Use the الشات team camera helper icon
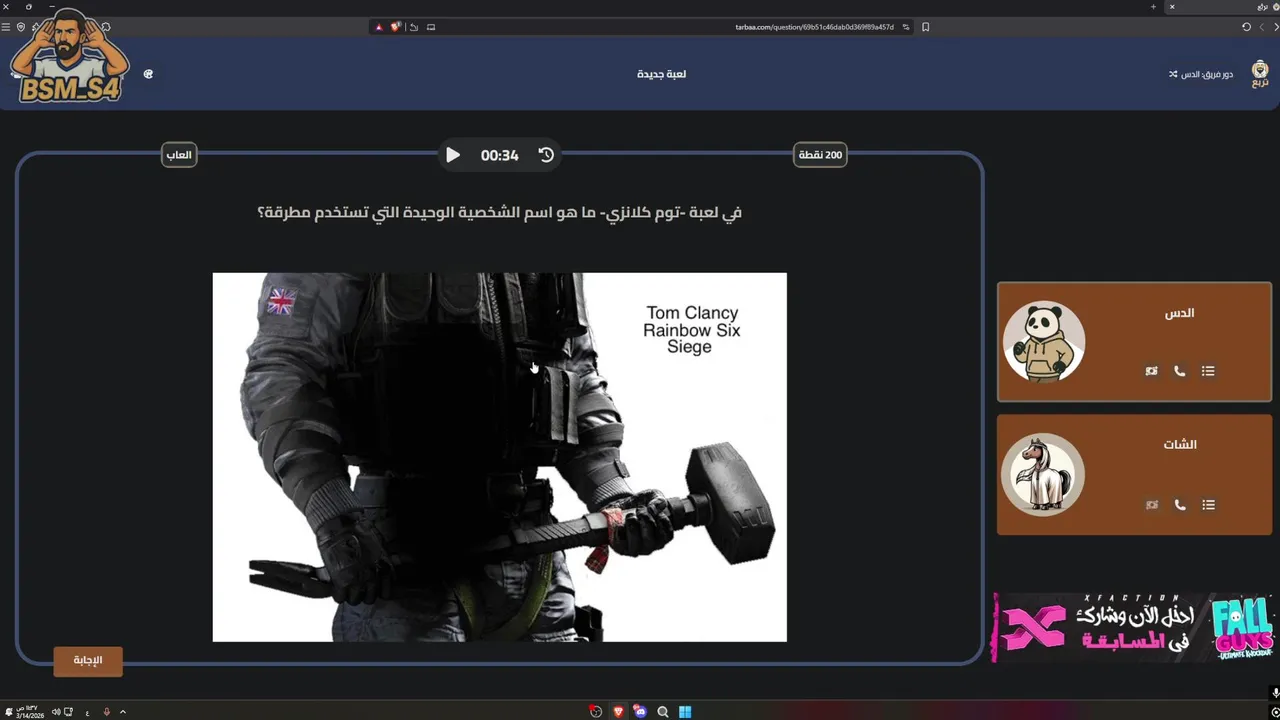Image resolution: width=1280 pixels, height=720 pixels. tap(1152, 505)
